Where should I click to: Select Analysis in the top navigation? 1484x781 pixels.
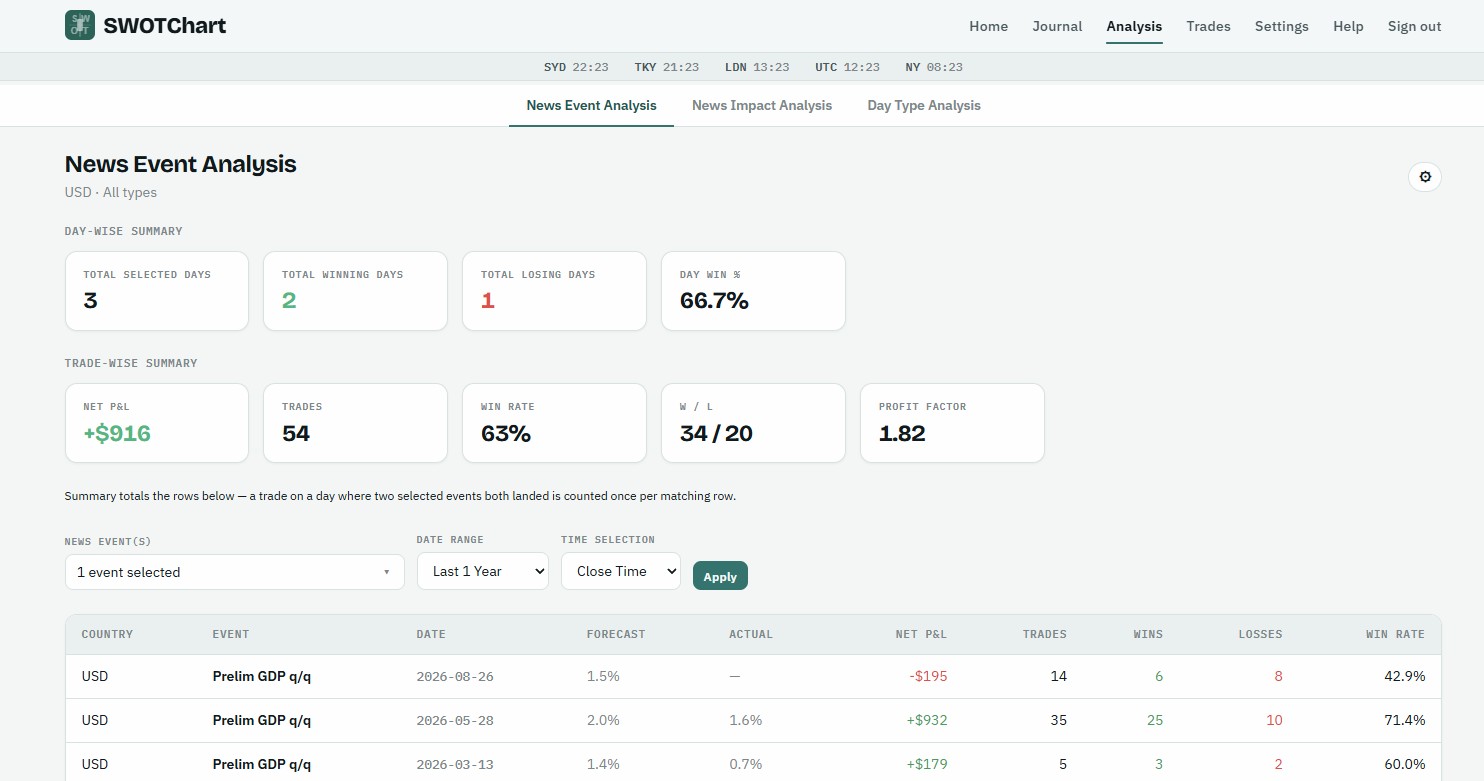click(x=1134, y=26)
